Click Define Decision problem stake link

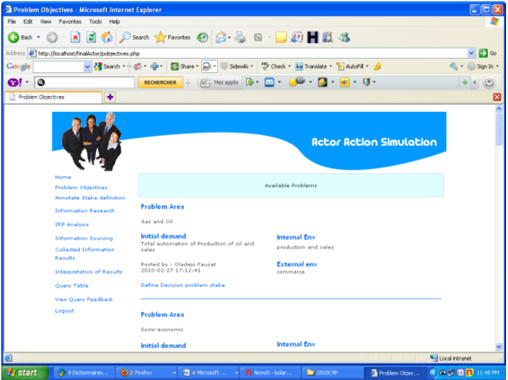click(x=183, y=285)
